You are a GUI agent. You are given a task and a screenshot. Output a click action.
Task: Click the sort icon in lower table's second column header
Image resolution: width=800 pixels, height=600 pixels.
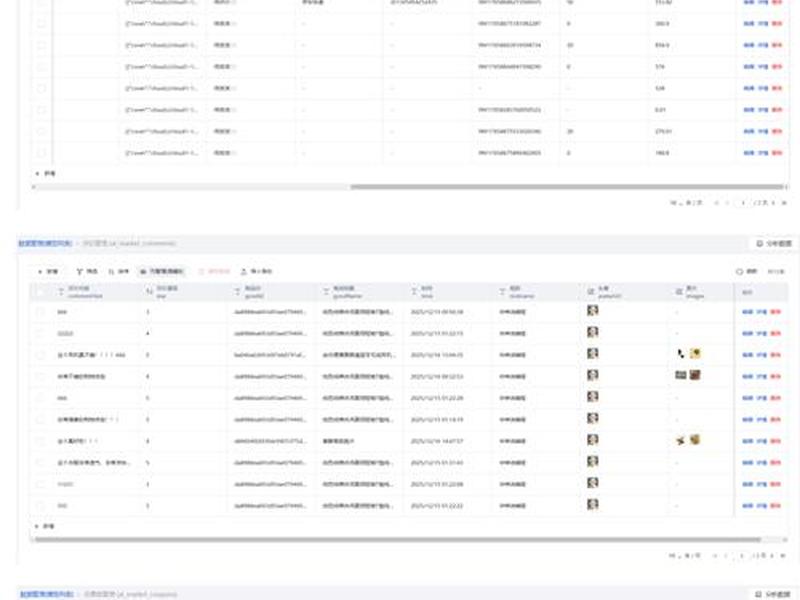tap(149, 291)
